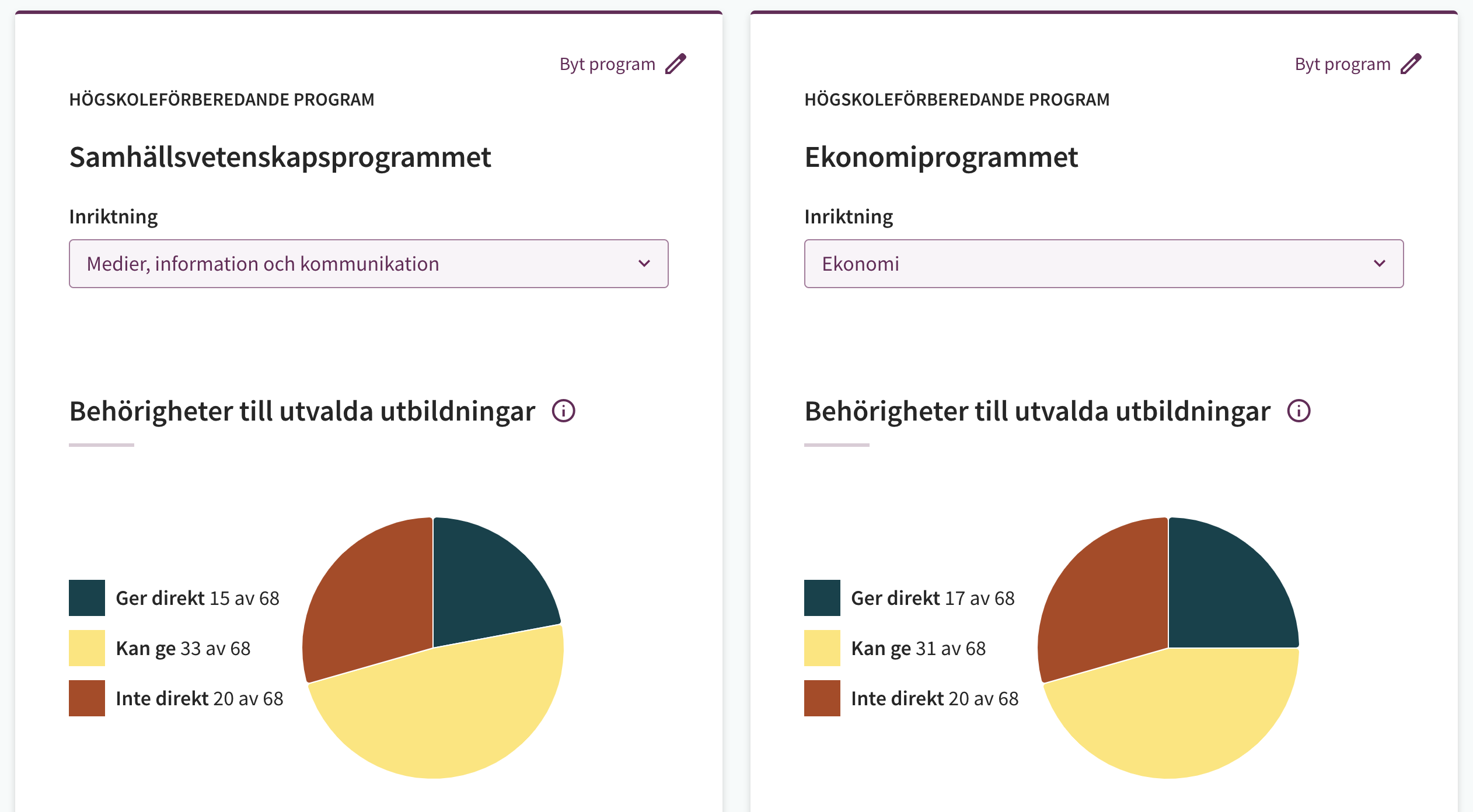Open the Inriktning dropdown showing Medier, information och kommunikation
This screenshot has height=812, width=1473.
point(369,264)
